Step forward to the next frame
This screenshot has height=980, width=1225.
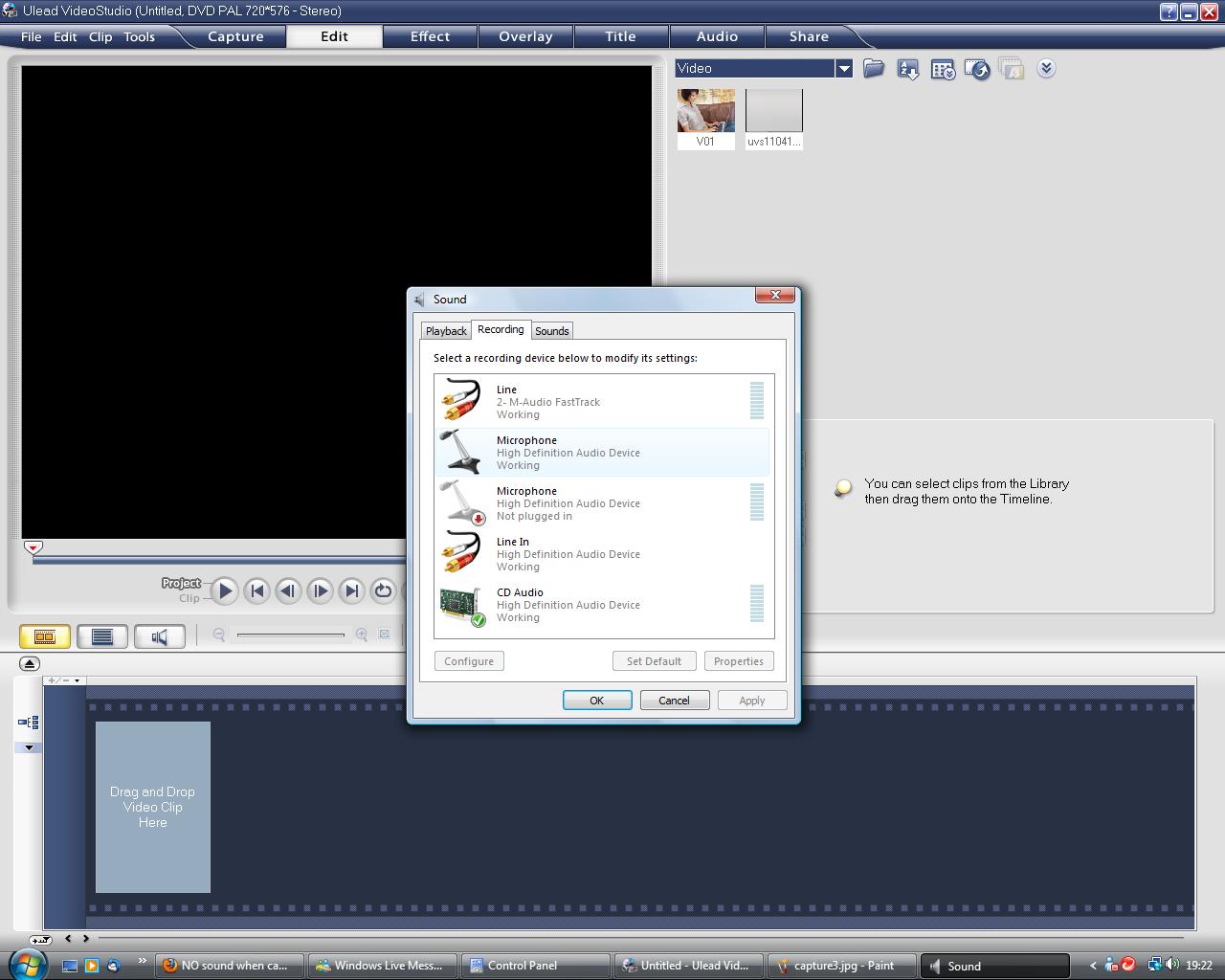320,591
